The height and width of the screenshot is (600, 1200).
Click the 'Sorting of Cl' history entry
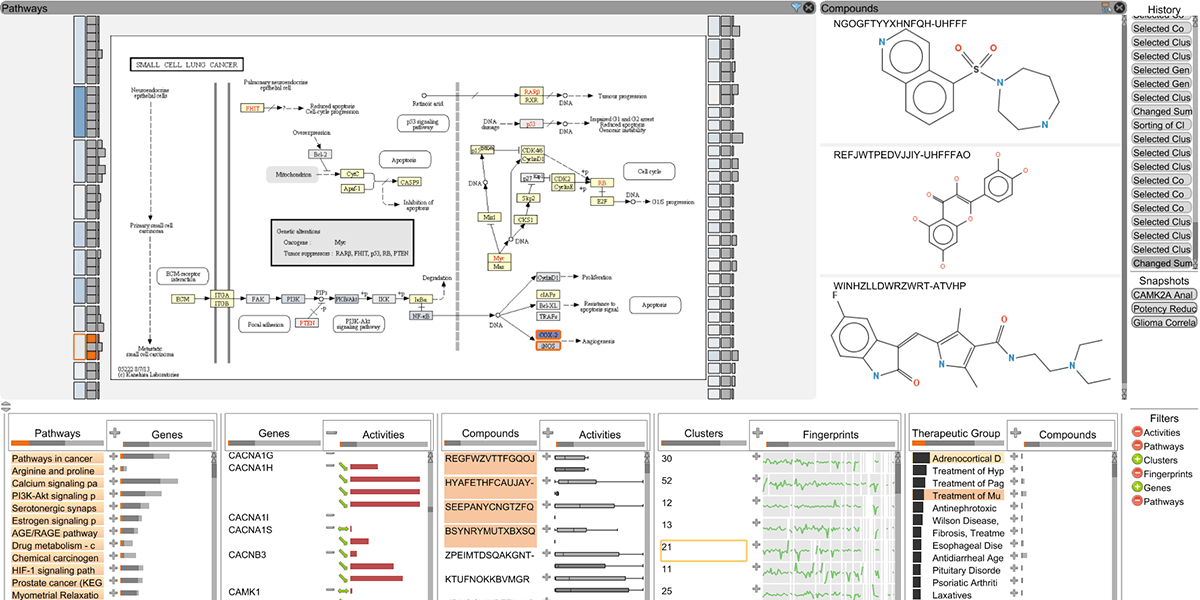point(1161,125)
